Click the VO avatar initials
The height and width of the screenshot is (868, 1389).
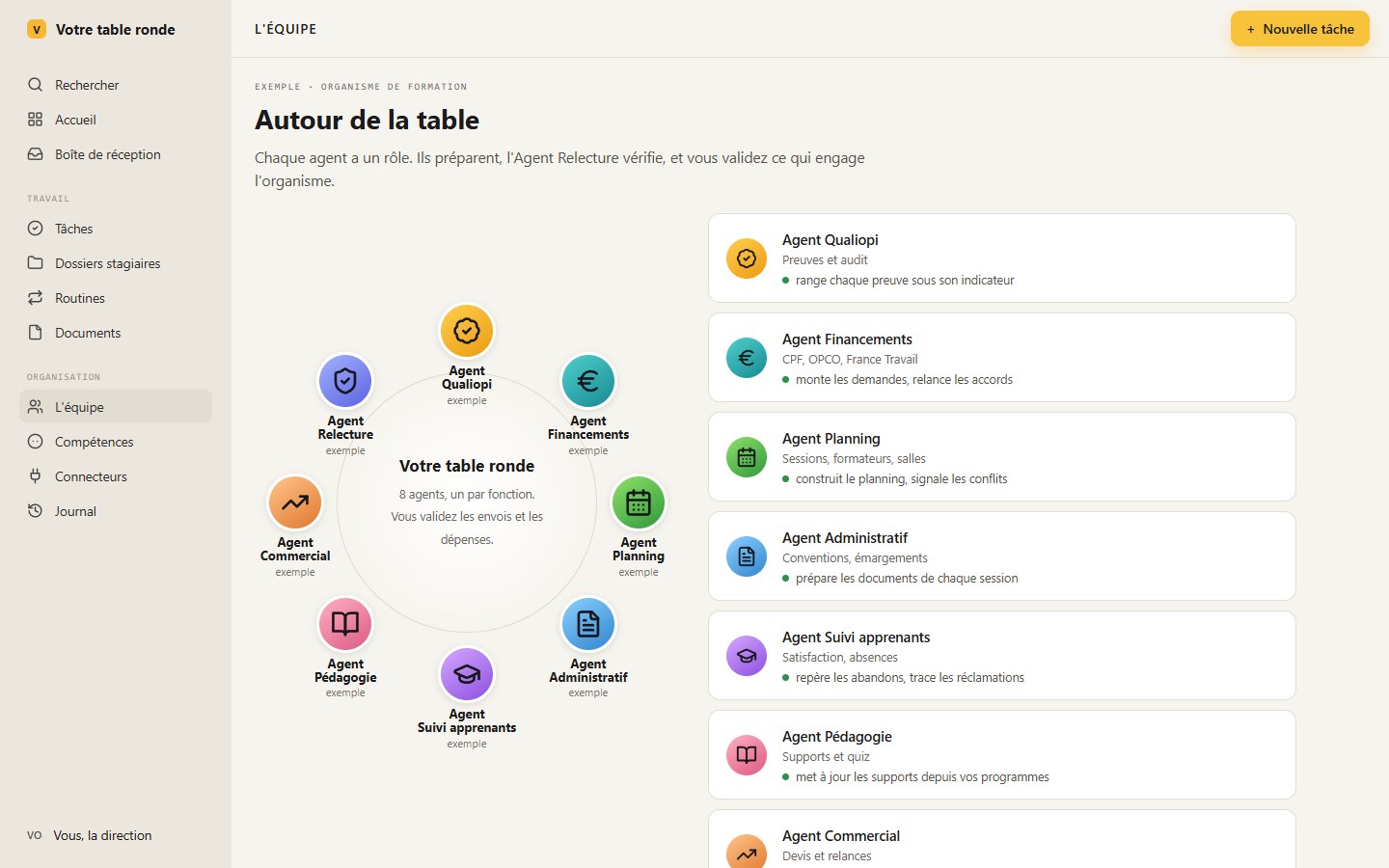[35, 835]
